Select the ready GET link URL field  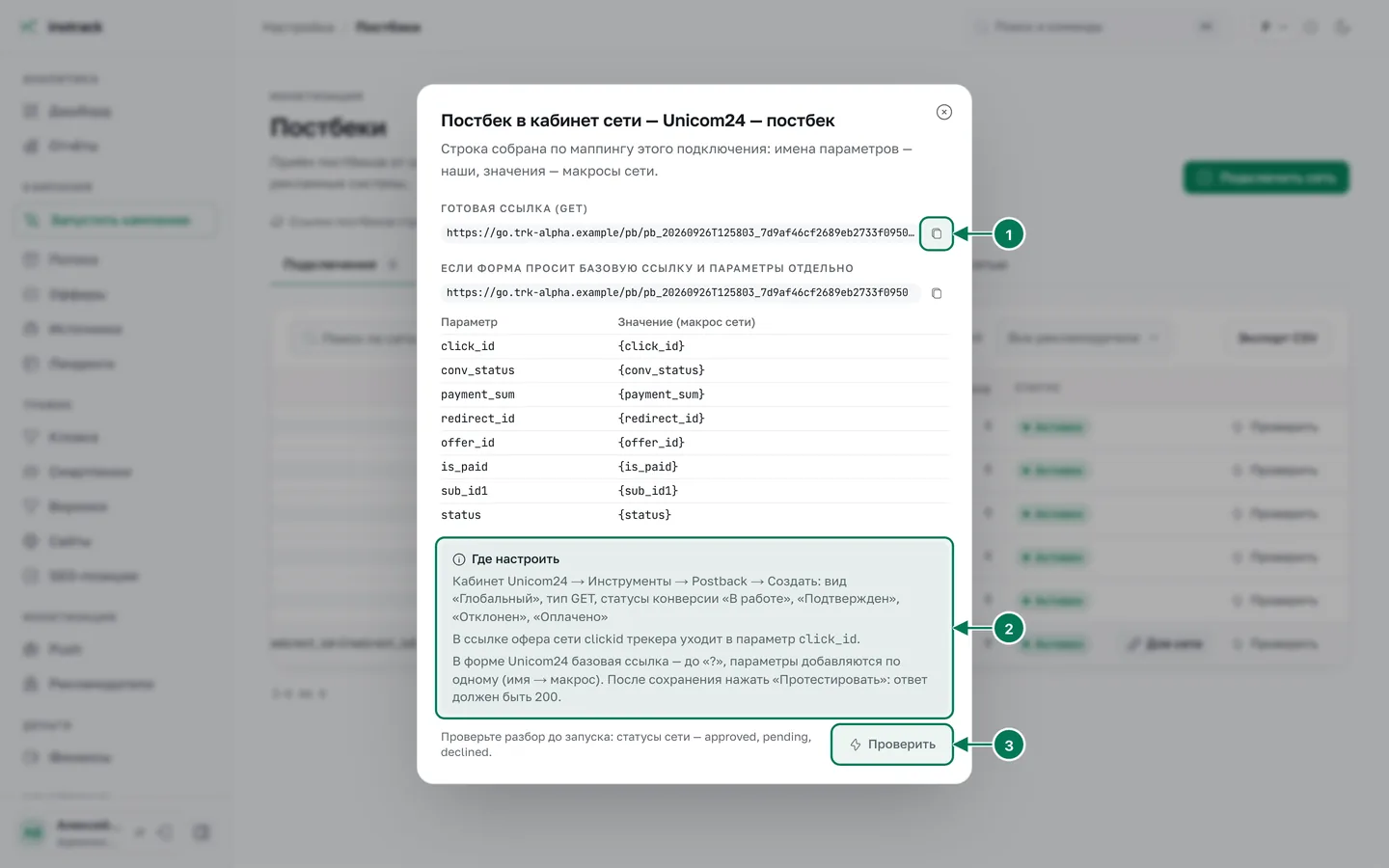click(x=680, y=233)
